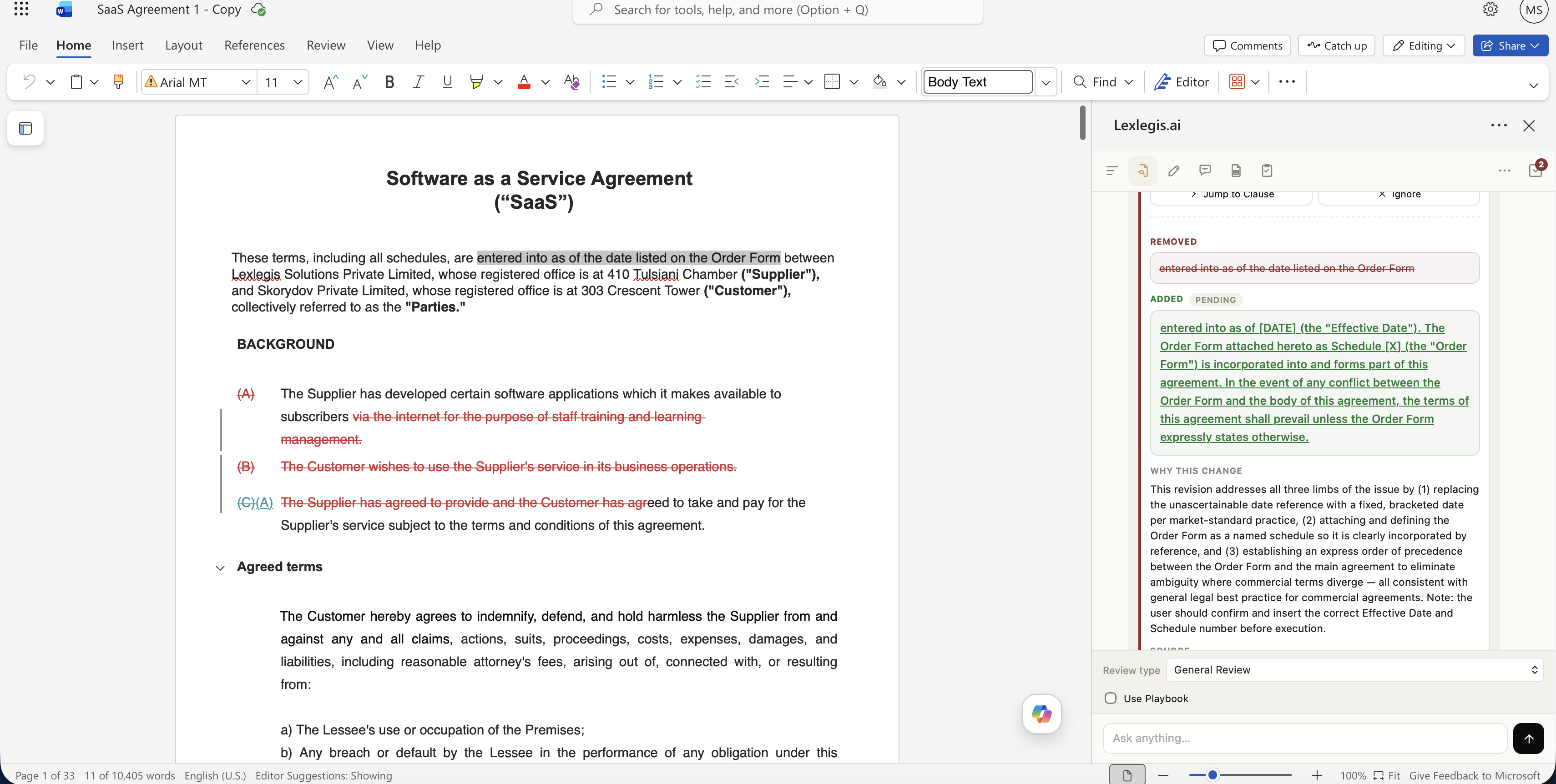Open the add-ins grid icon
Screen dimensions: 1556x784
pos(1237,81)
